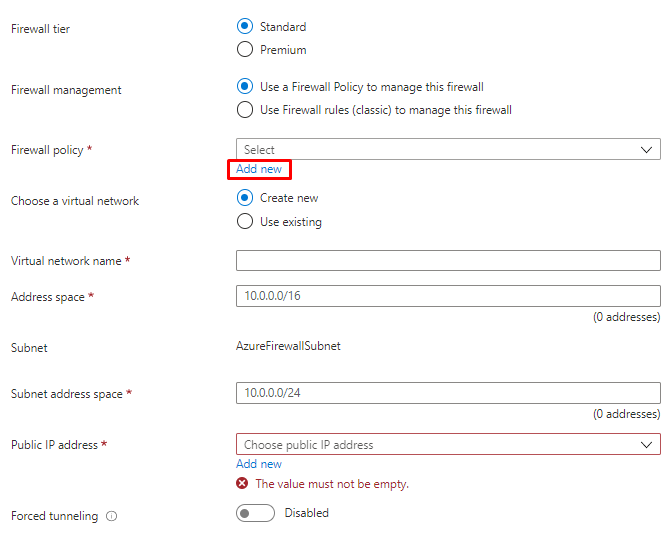Select Create new virtual network
The width and height of the screenshot is (672, 551).
[245, 198]
